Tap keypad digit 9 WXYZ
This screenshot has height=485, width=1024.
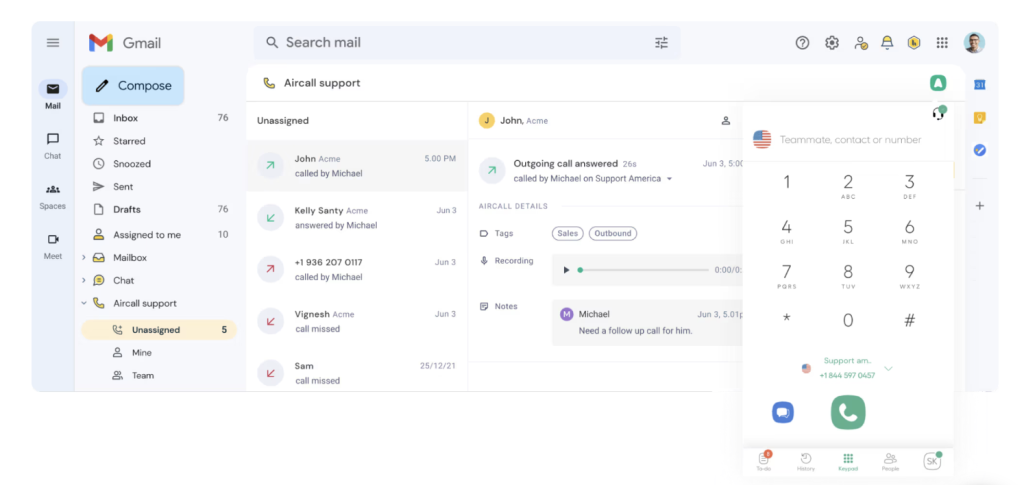[x=909, y=276]
